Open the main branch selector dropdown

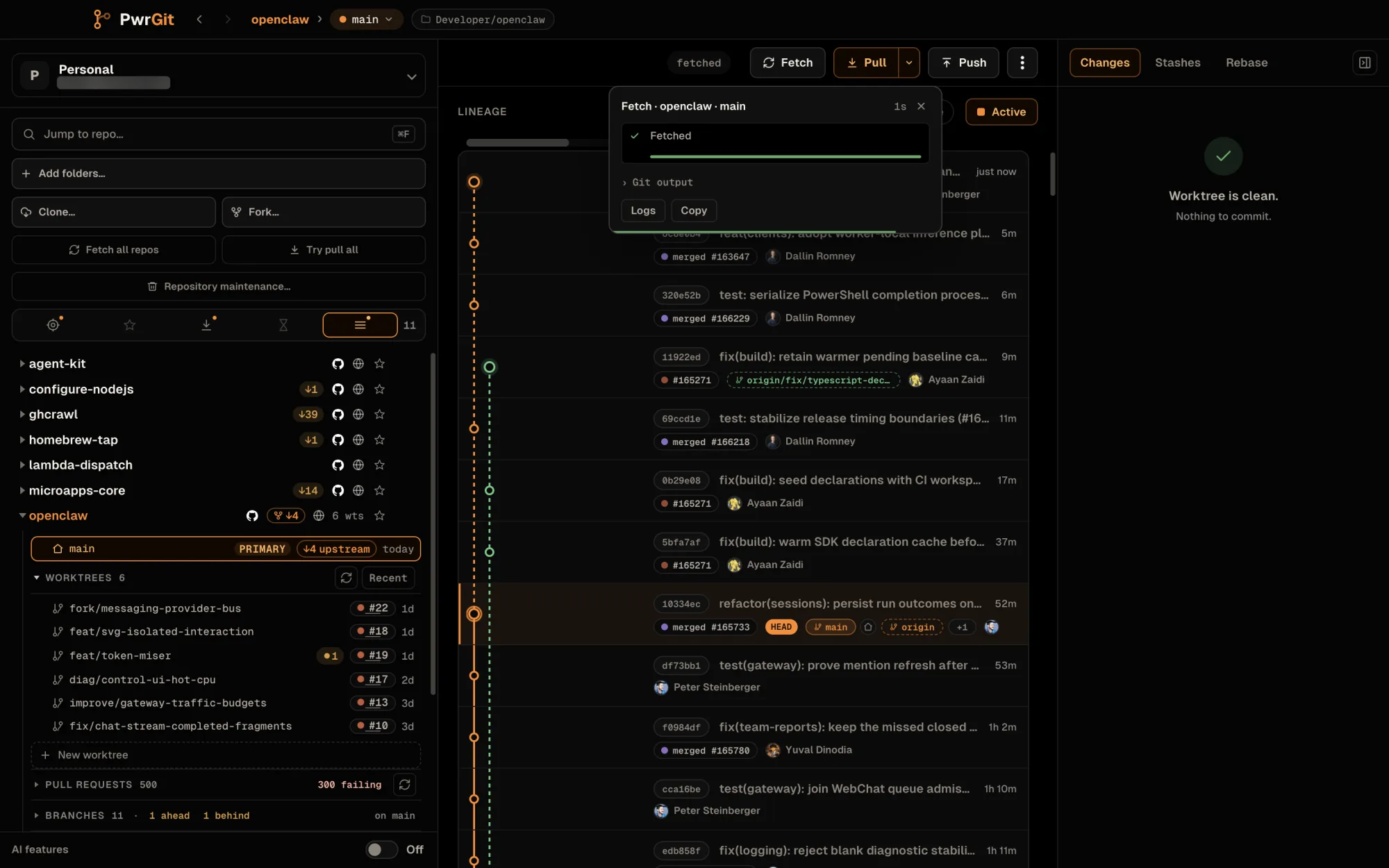(366, 19)
